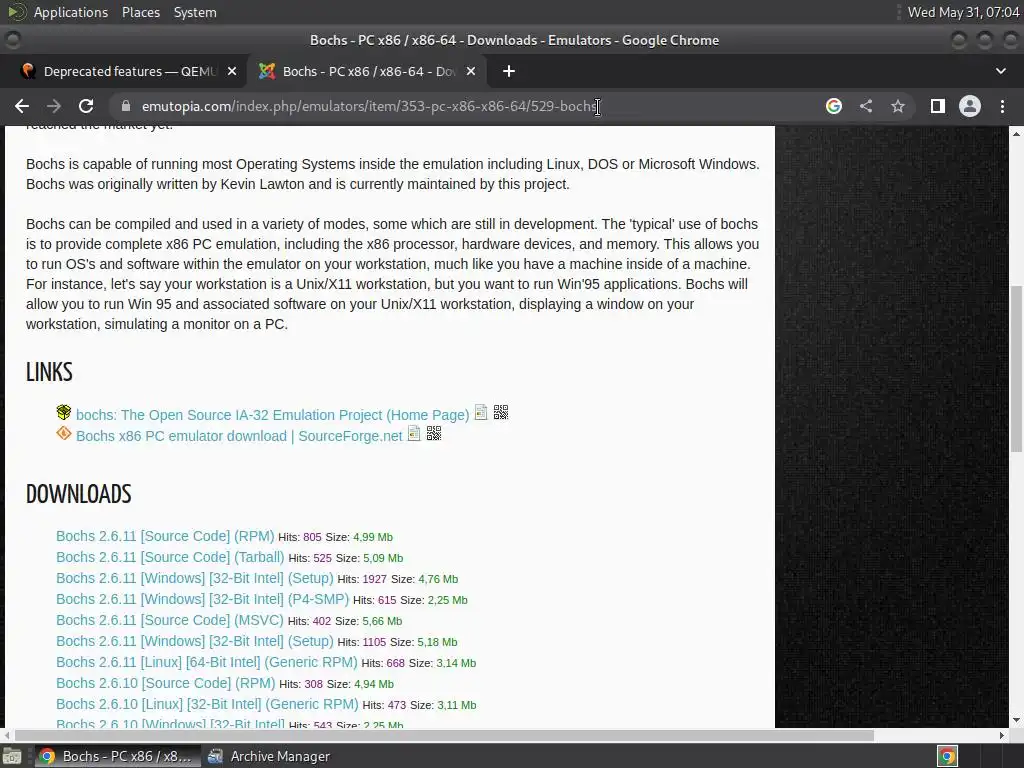Download Bochs 2.6.10 Source Code (RPM)
The image size is (1024, 768).
(166, 683)
